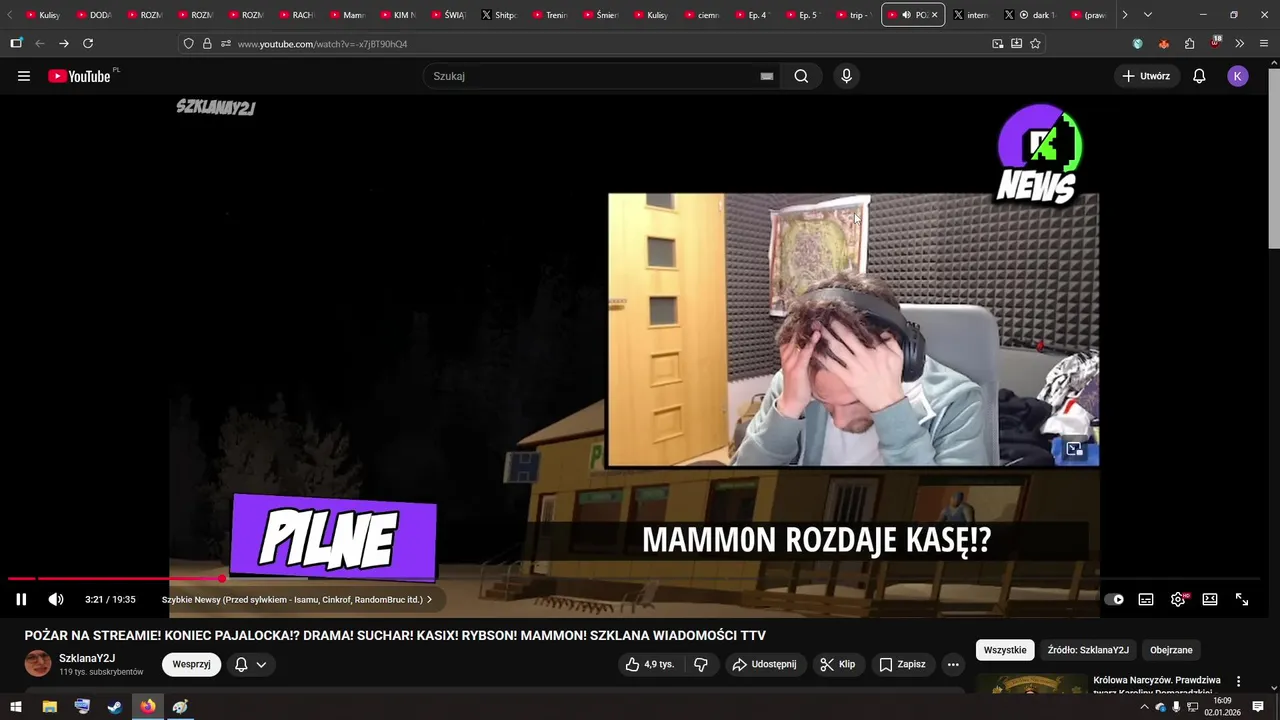
Task: Click the Udostępnij share button
Action: [x=764, y=664]
